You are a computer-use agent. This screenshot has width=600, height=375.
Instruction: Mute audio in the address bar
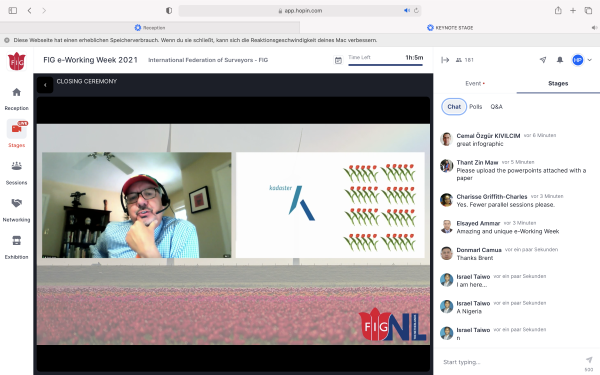407,11
